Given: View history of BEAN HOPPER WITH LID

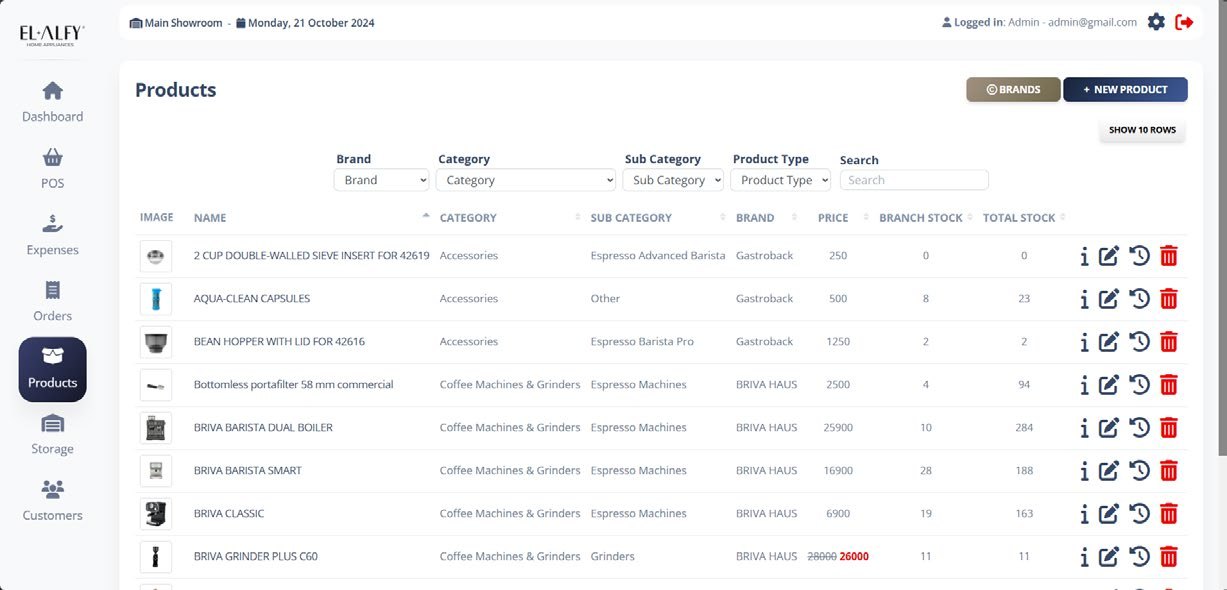Looking at the screenshot, I should coord(1139,342).
